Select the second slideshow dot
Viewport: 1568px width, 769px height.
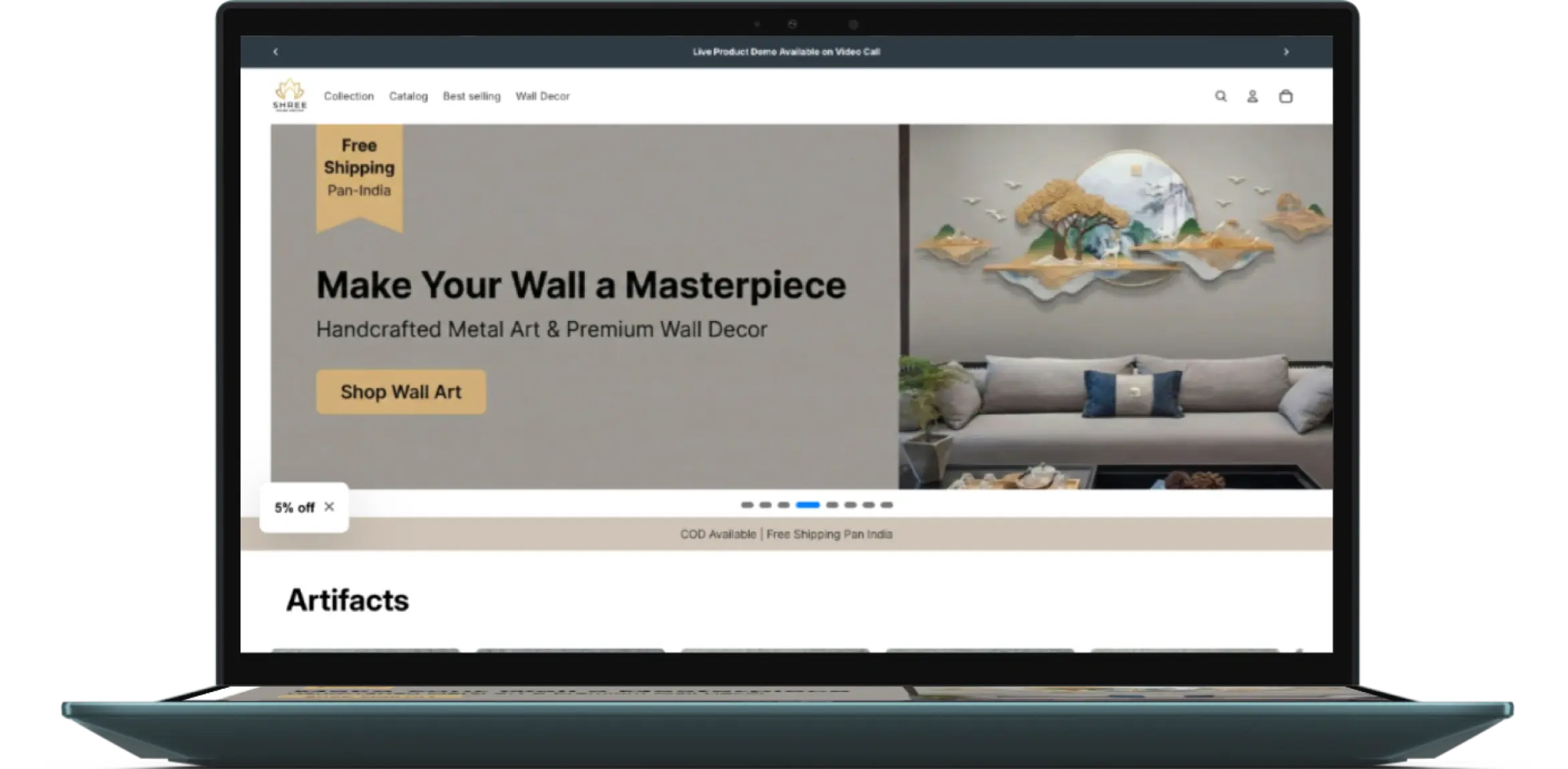765,505
